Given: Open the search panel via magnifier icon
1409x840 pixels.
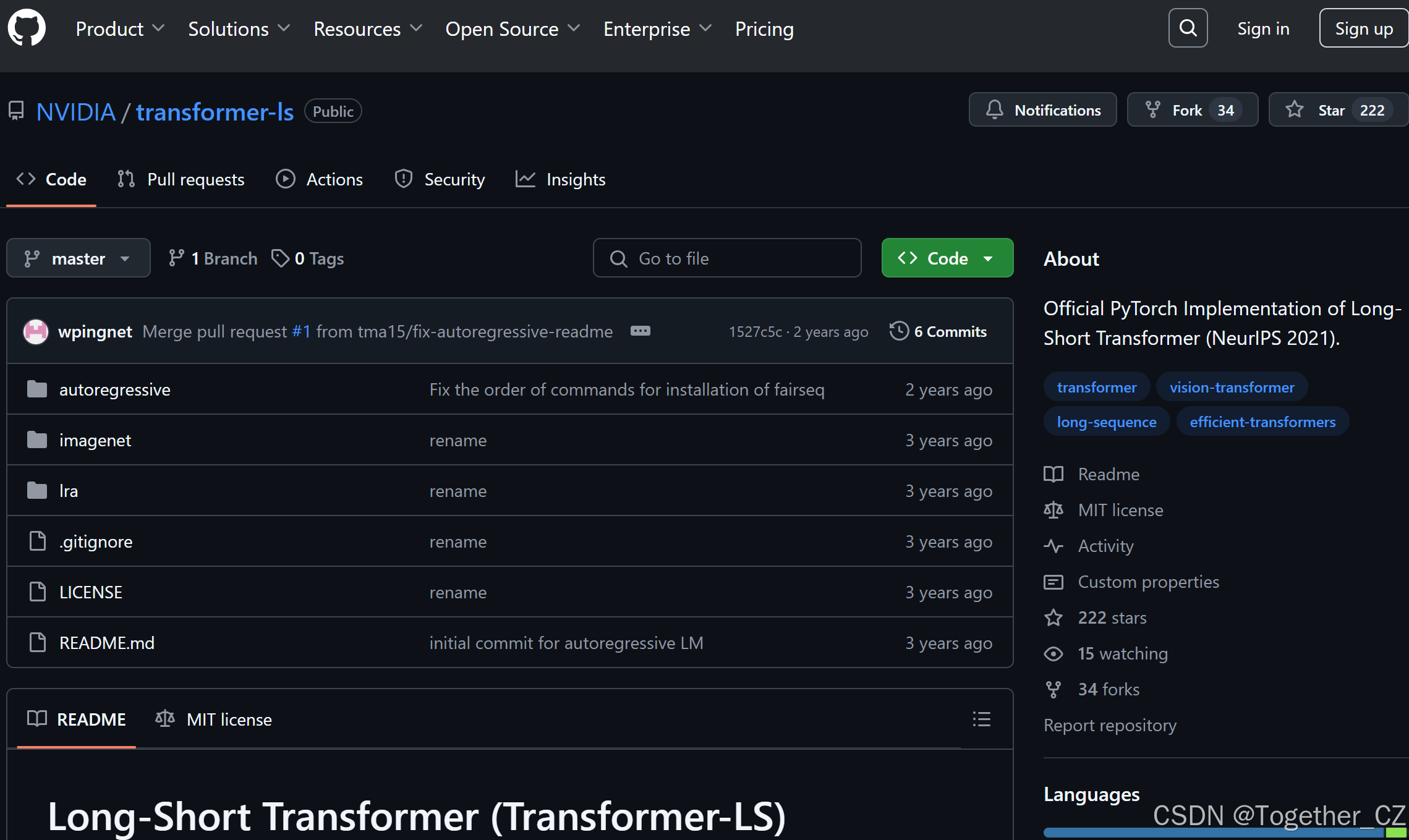Looking at the screenshot, I should (1186, 28).
